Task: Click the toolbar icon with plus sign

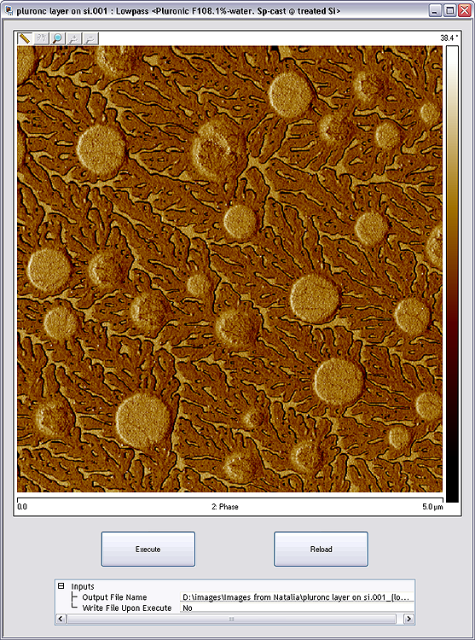Action: [x=74, y=38]
